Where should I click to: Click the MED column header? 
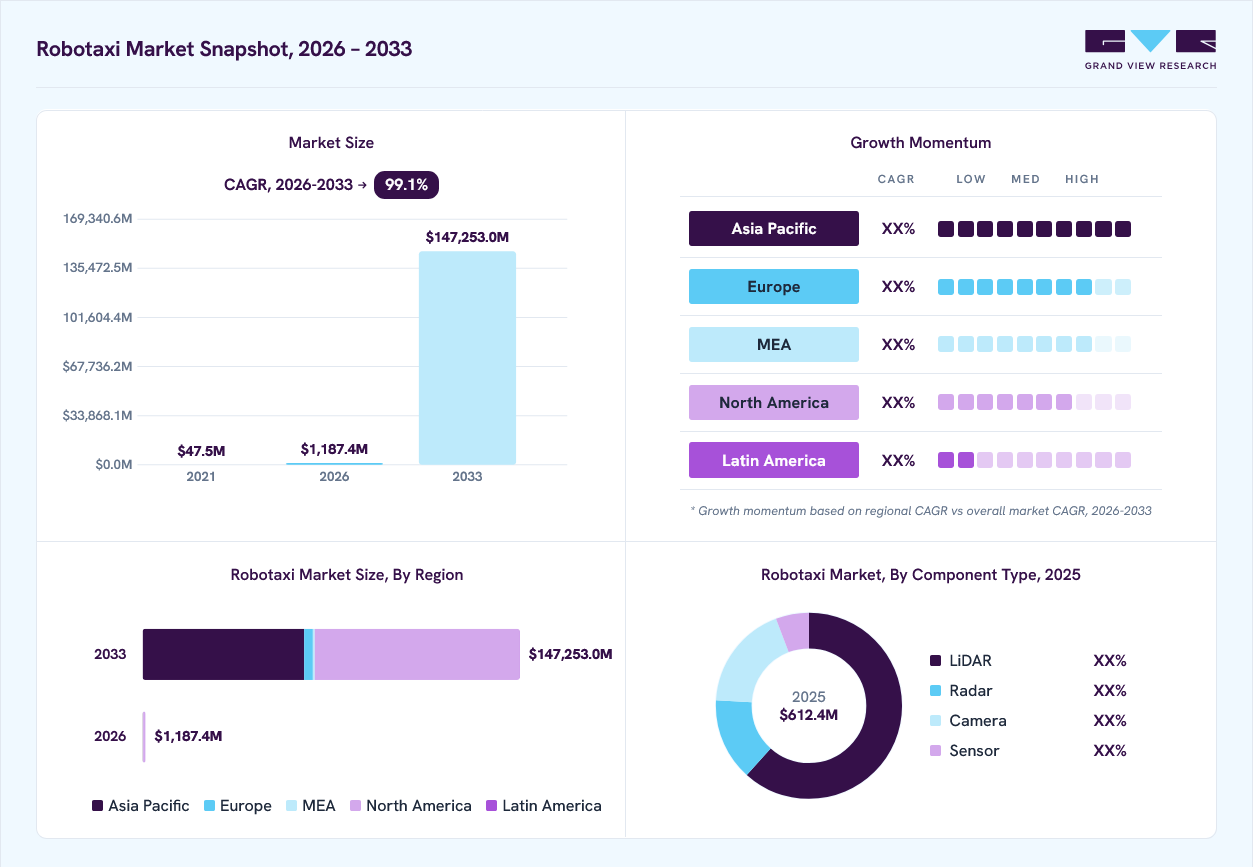click(1026, 180)
